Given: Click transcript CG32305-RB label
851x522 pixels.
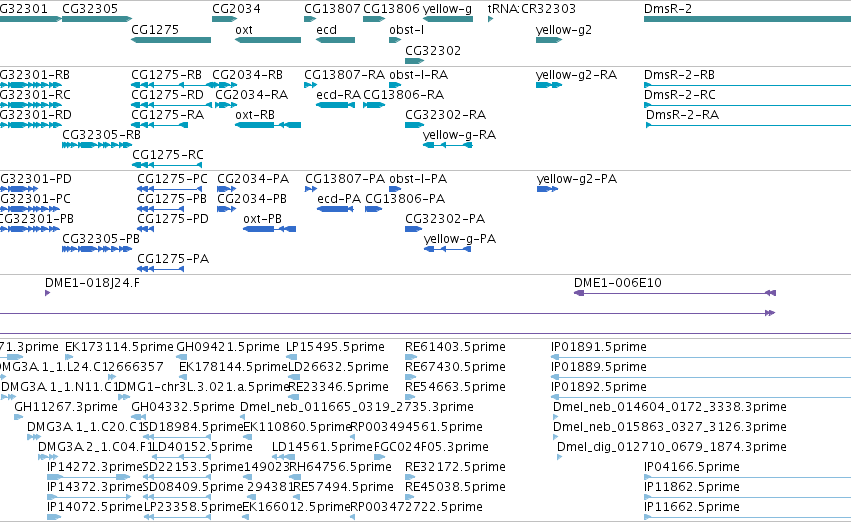Looking at the screenshot, I should 101,135.
